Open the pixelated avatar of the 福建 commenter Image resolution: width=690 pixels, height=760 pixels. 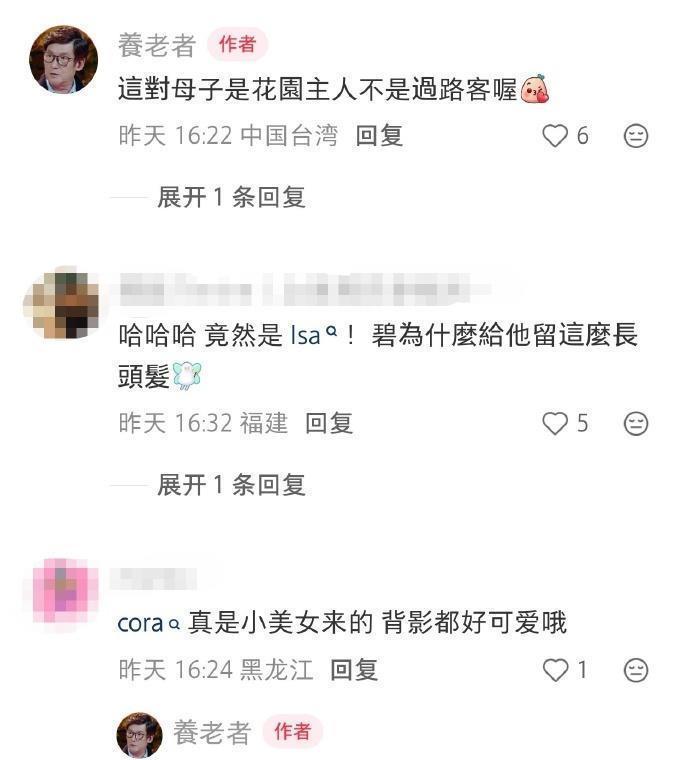point(61,303)
